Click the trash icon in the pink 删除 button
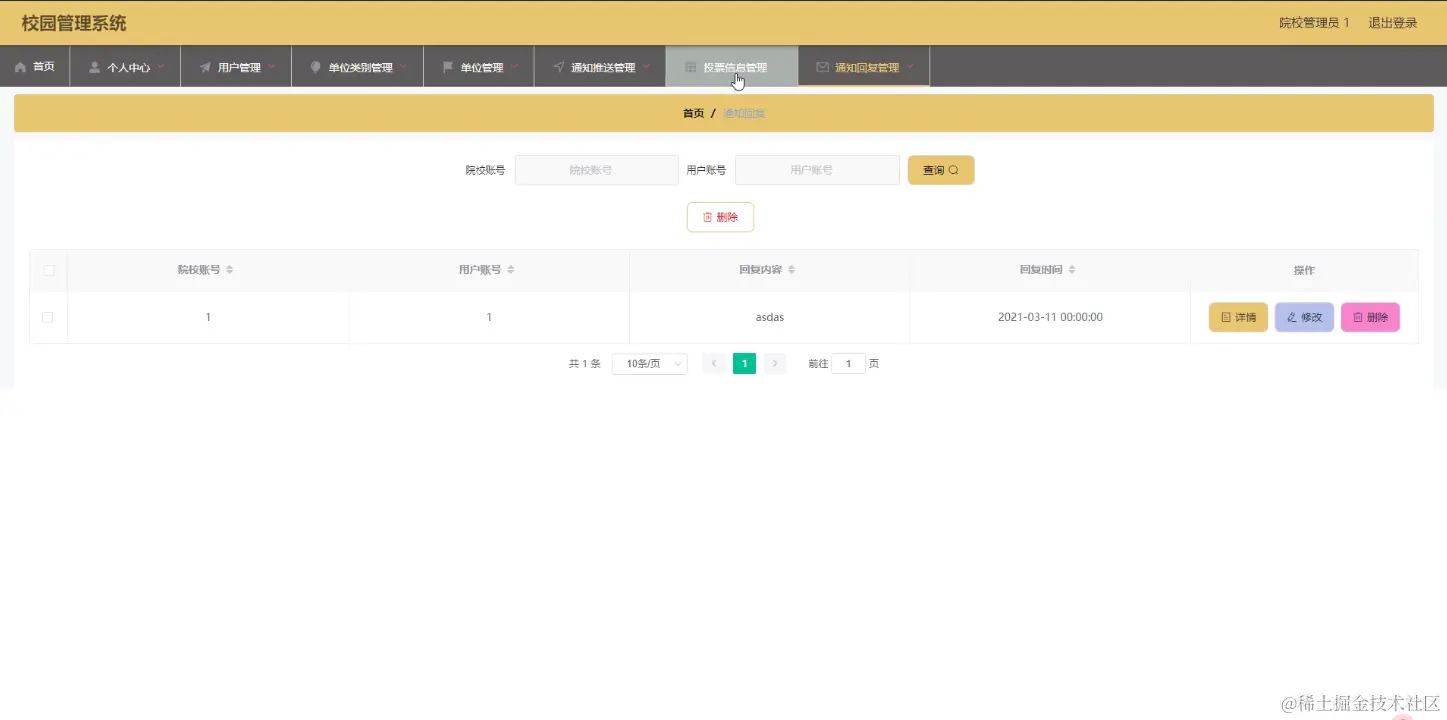The width and height of the screenshot is (1447, 720). coord(1358,317)
